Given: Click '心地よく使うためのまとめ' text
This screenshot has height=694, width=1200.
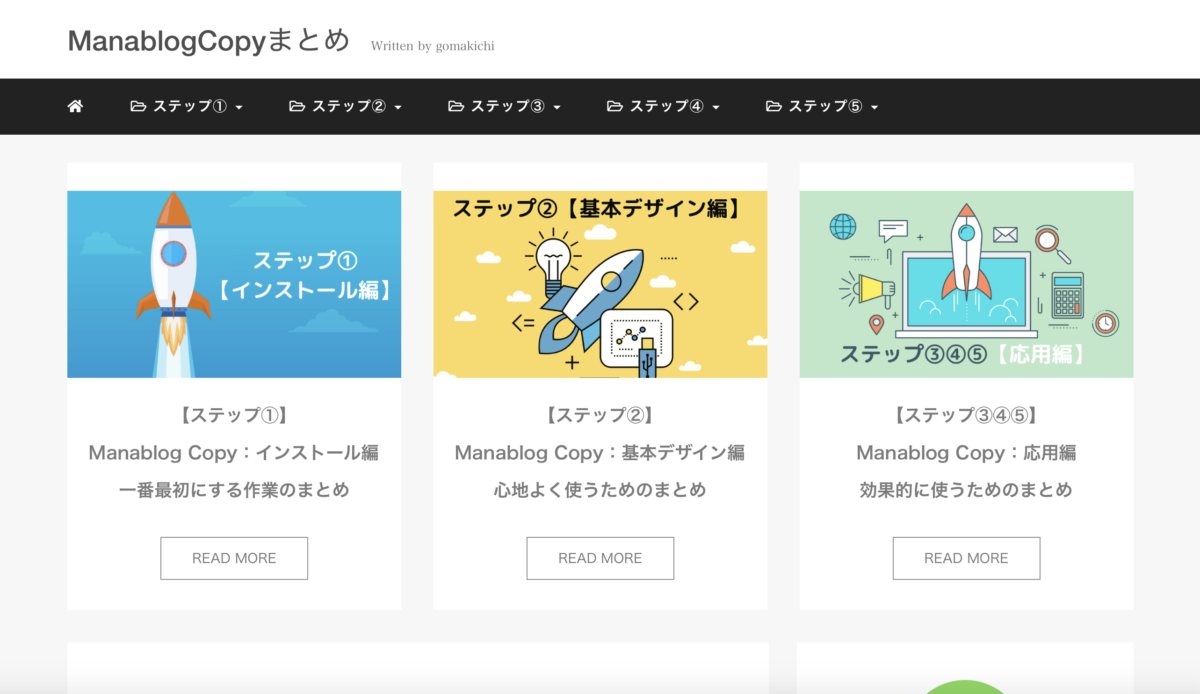Looking at the screenshot, I should click(x=600, y=490).
